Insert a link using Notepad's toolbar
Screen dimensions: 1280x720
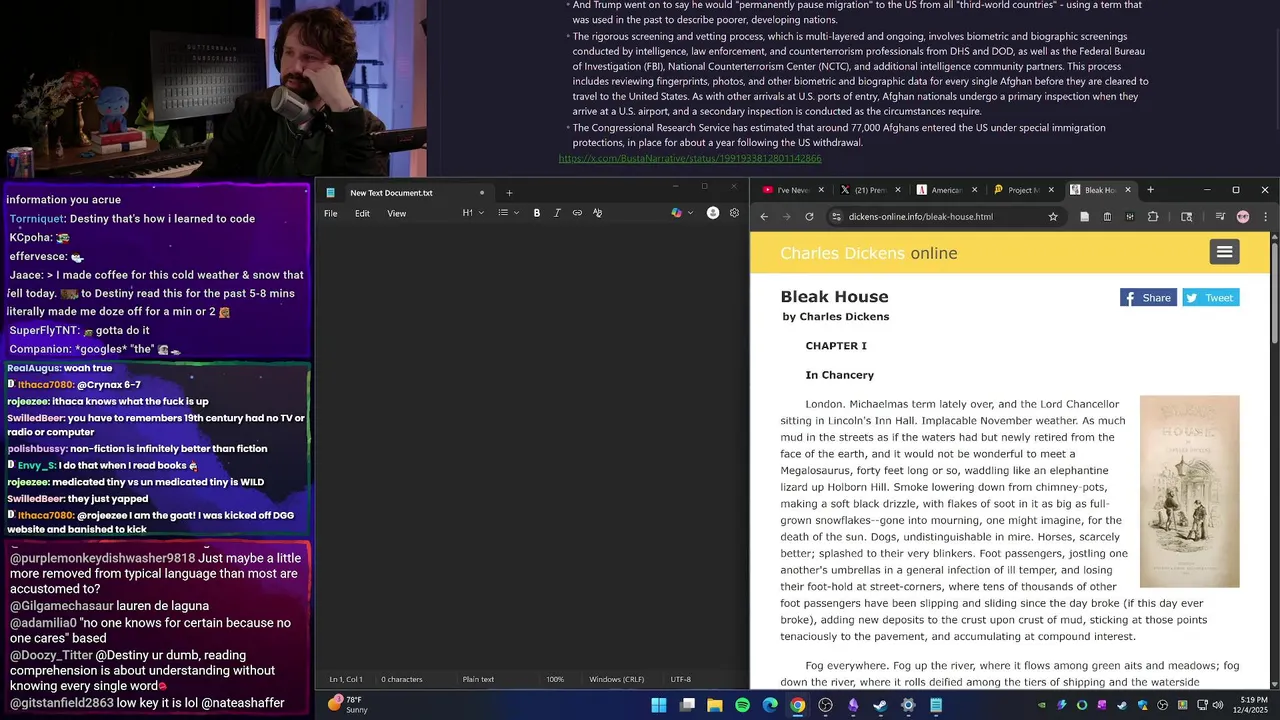(577, 213)
